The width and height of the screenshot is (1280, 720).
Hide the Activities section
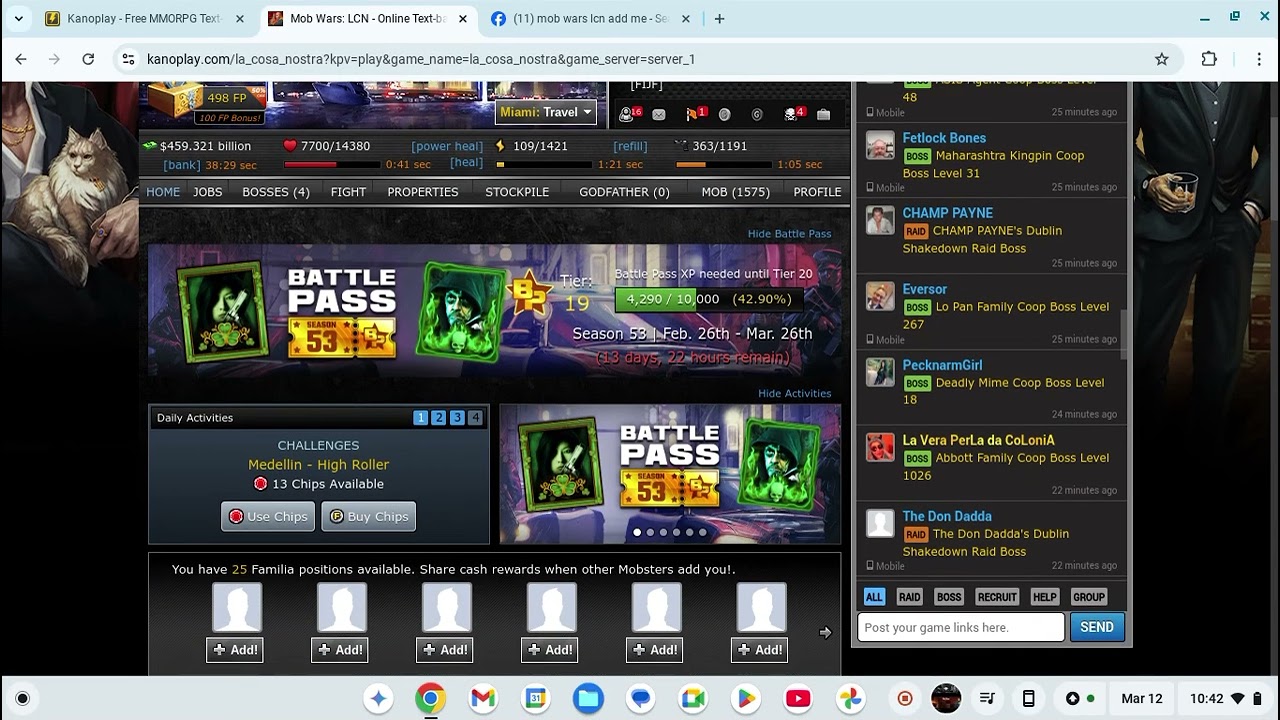[794, 394]
